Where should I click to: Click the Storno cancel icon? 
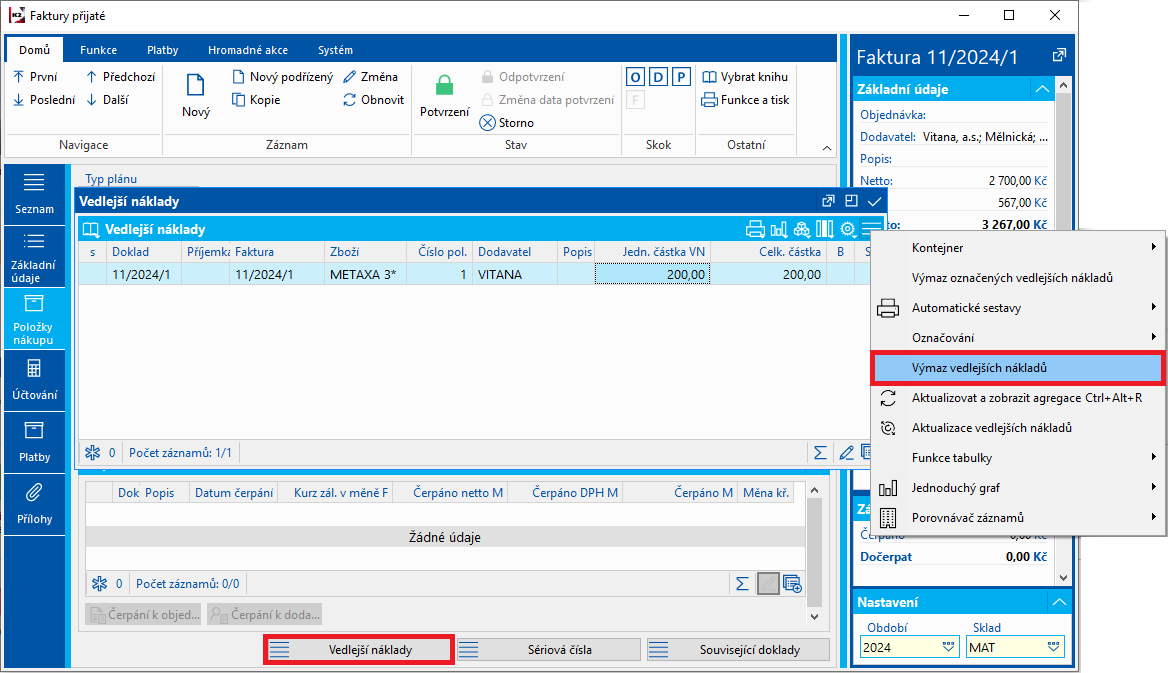[487, 122]
